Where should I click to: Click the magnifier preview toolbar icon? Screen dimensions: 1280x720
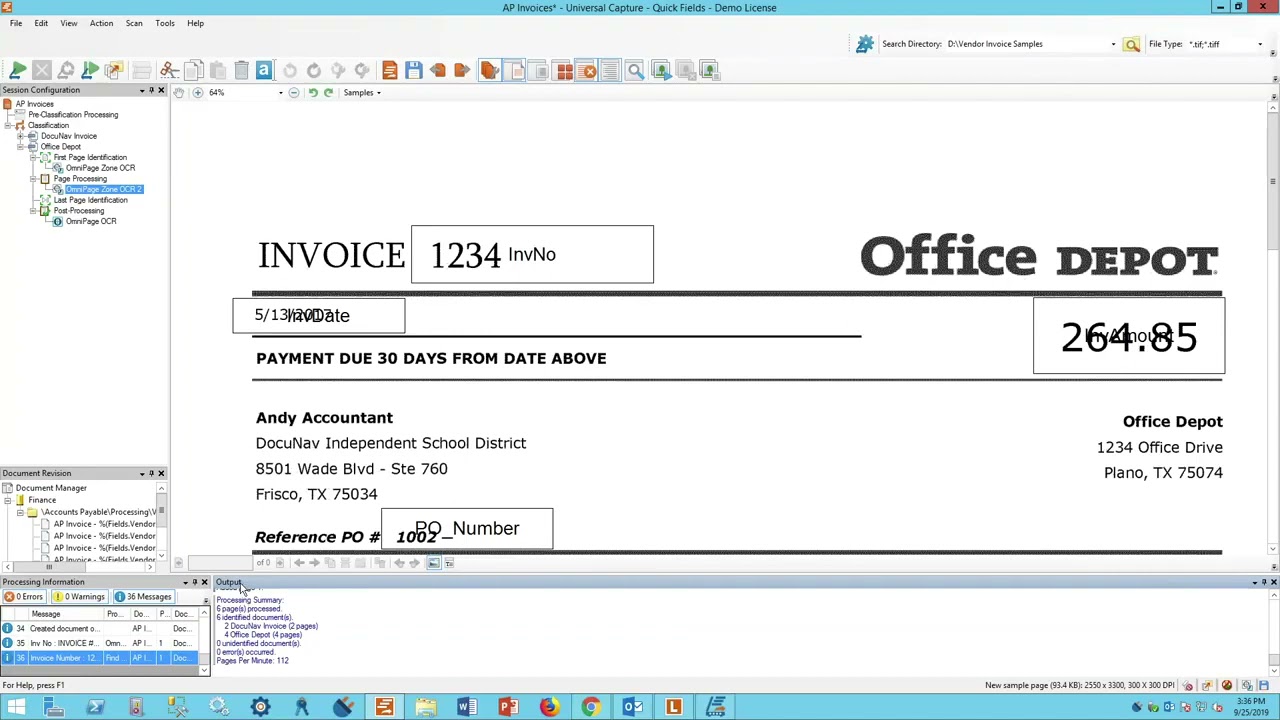(635, 70)
